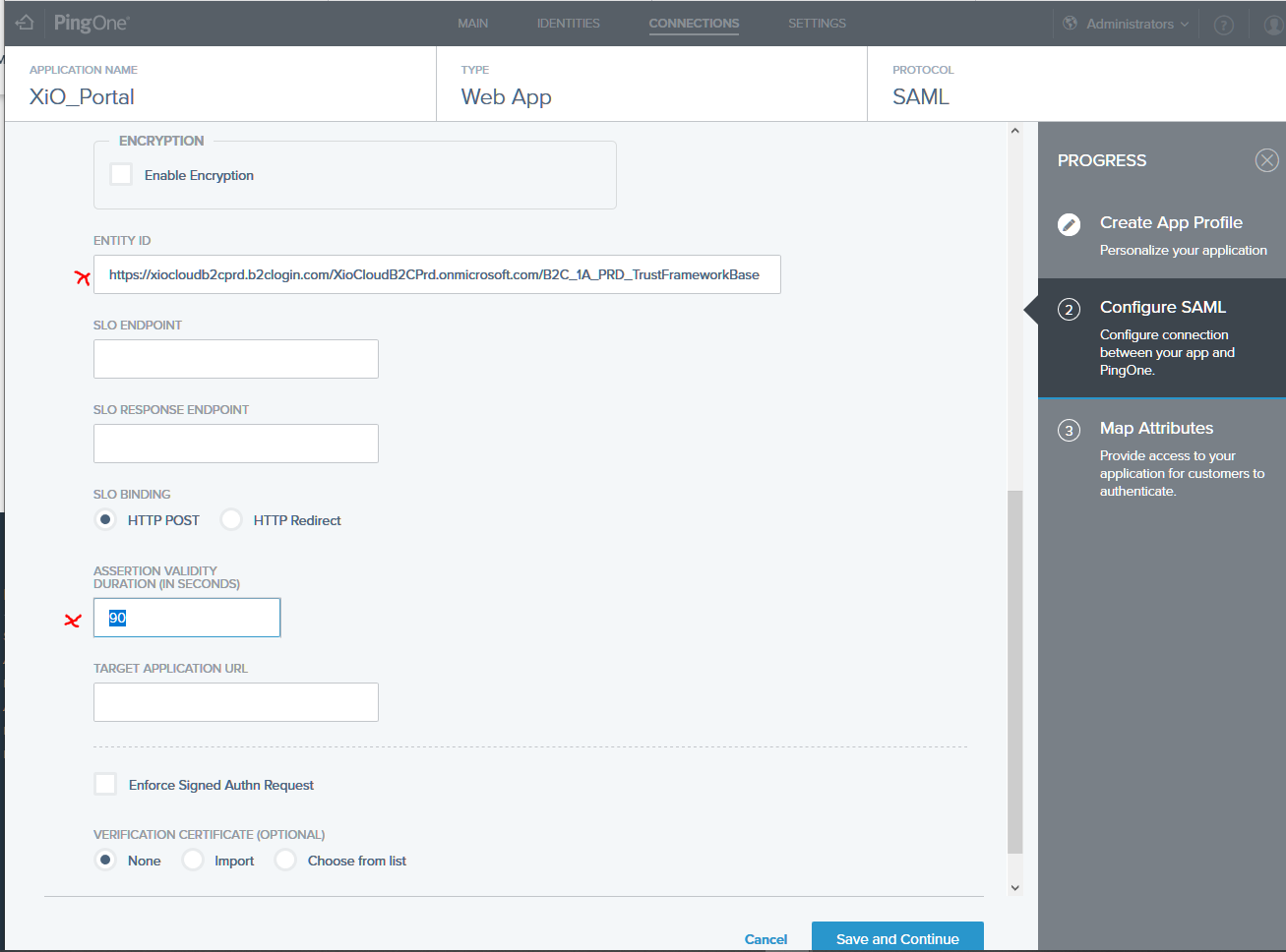The image size is (1286, 952).
Task: Click Save and Continue
Action: [x=896, y=938]
